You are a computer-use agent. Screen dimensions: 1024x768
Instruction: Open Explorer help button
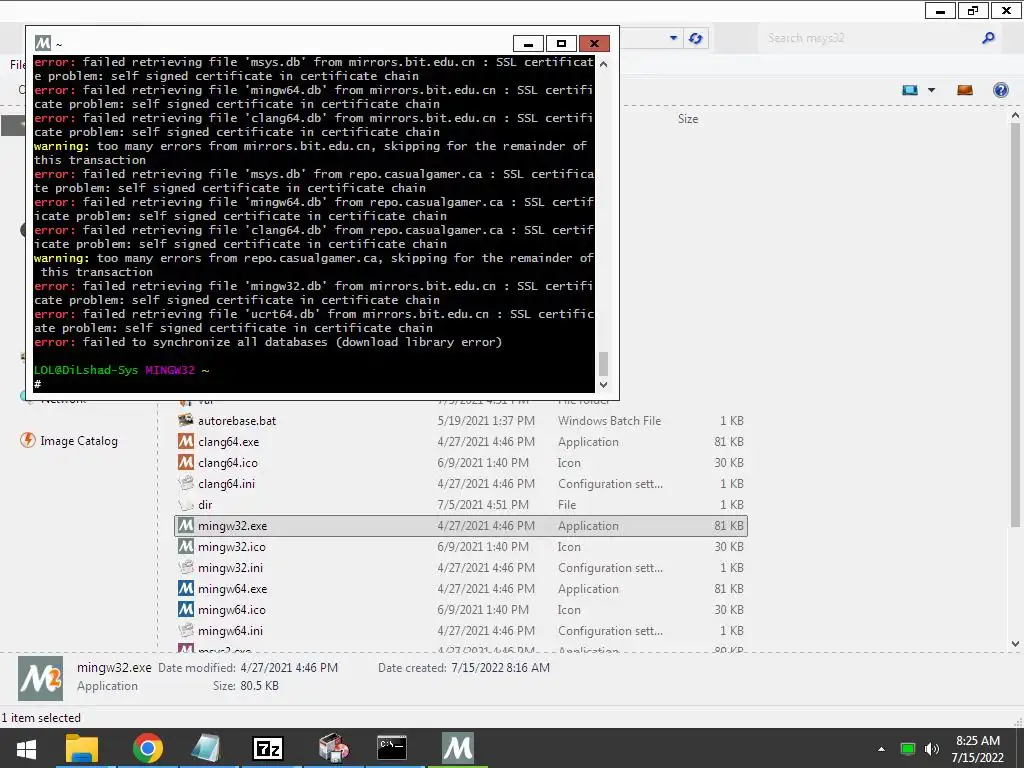click(x=1000, y=90)
